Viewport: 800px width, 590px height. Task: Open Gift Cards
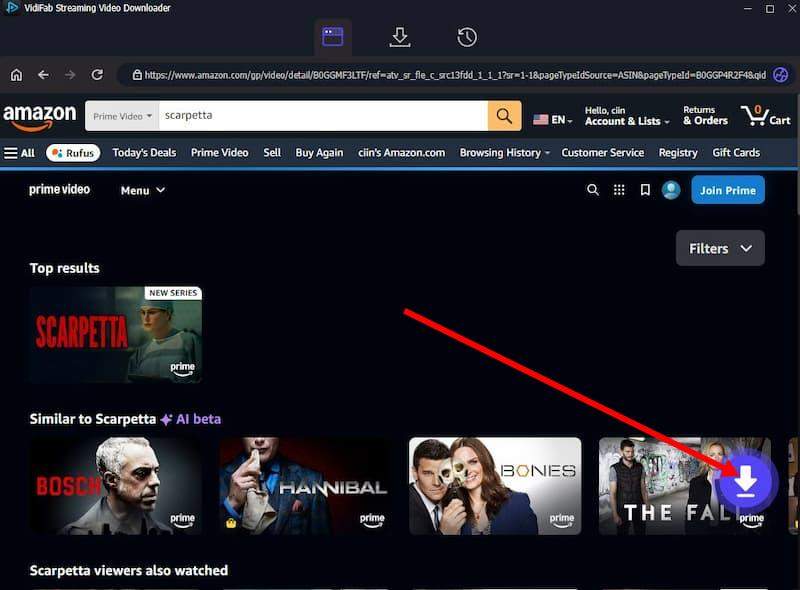point(736,153)
